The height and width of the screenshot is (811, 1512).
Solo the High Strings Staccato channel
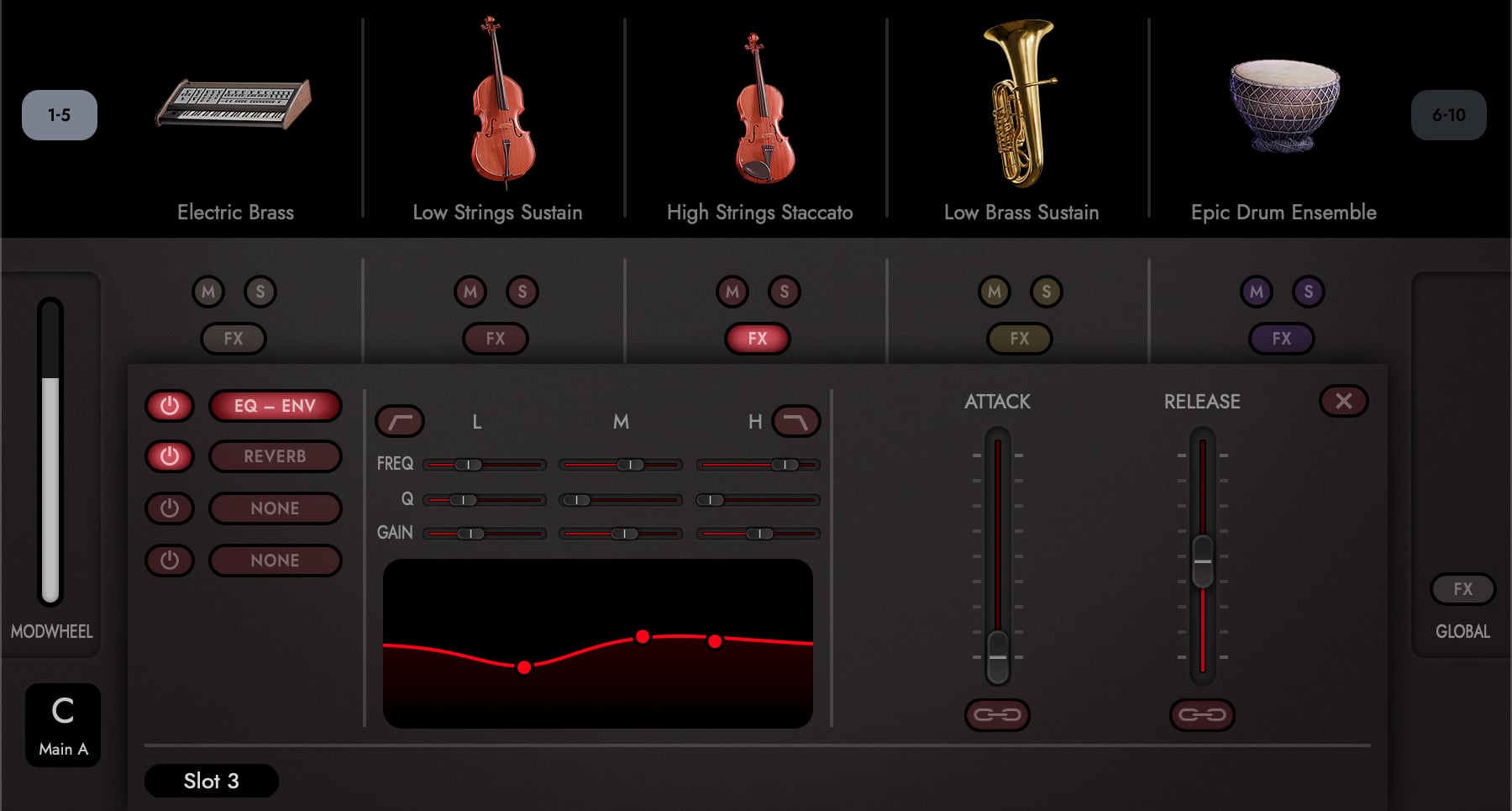[785, 292]
